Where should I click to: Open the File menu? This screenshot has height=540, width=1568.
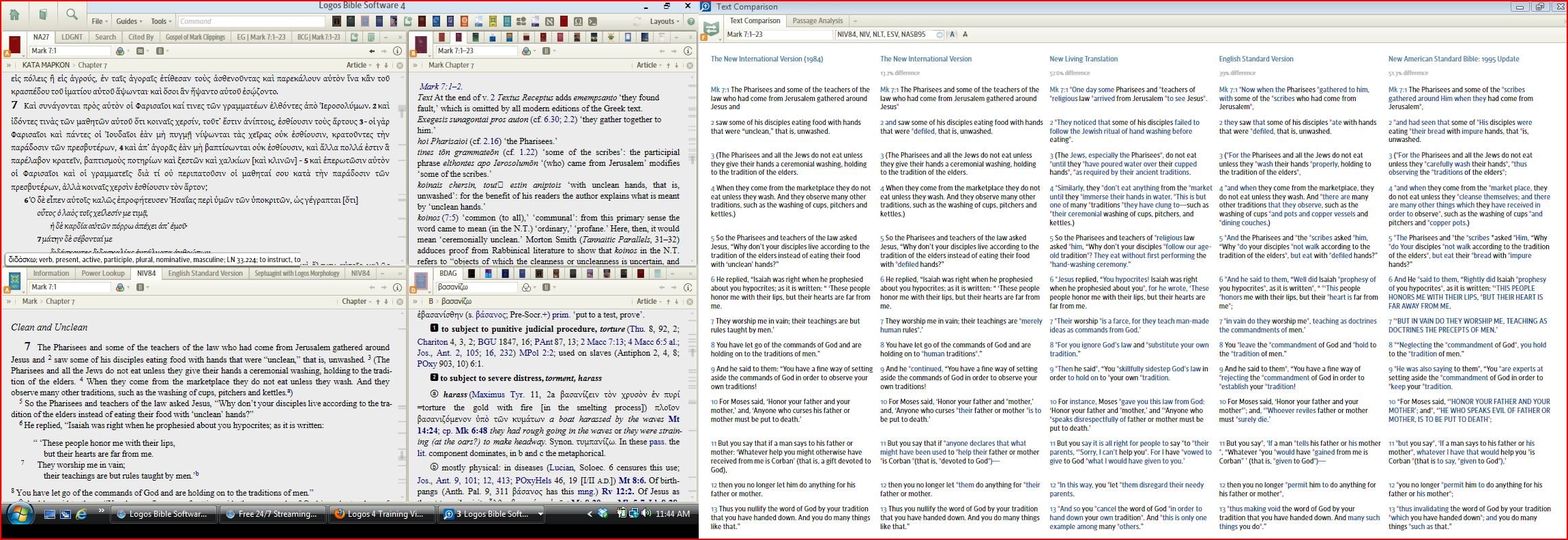[100, 21]
